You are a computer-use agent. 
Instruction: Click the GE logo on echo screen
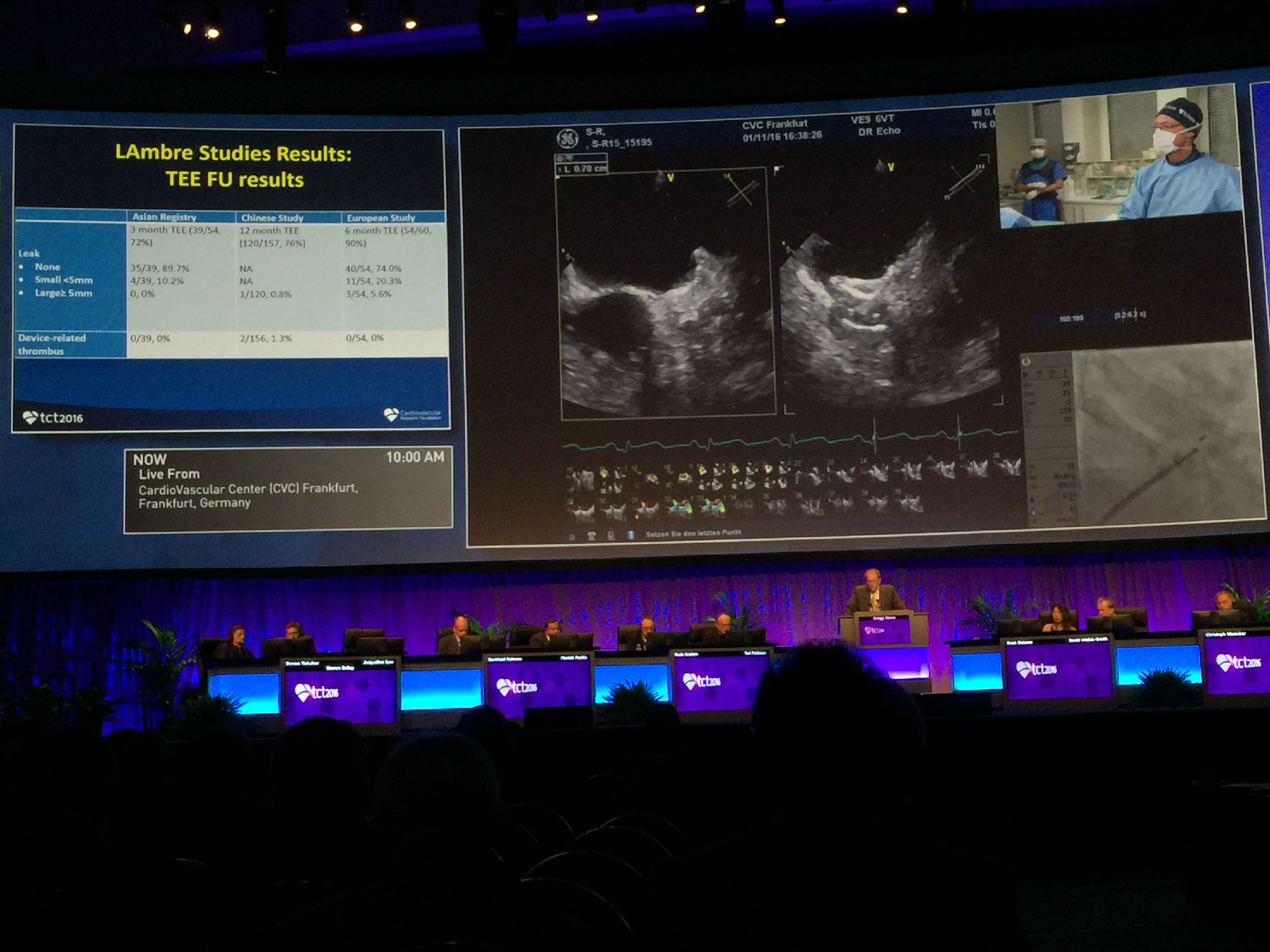pyautogui.click(x=567, y=138)
